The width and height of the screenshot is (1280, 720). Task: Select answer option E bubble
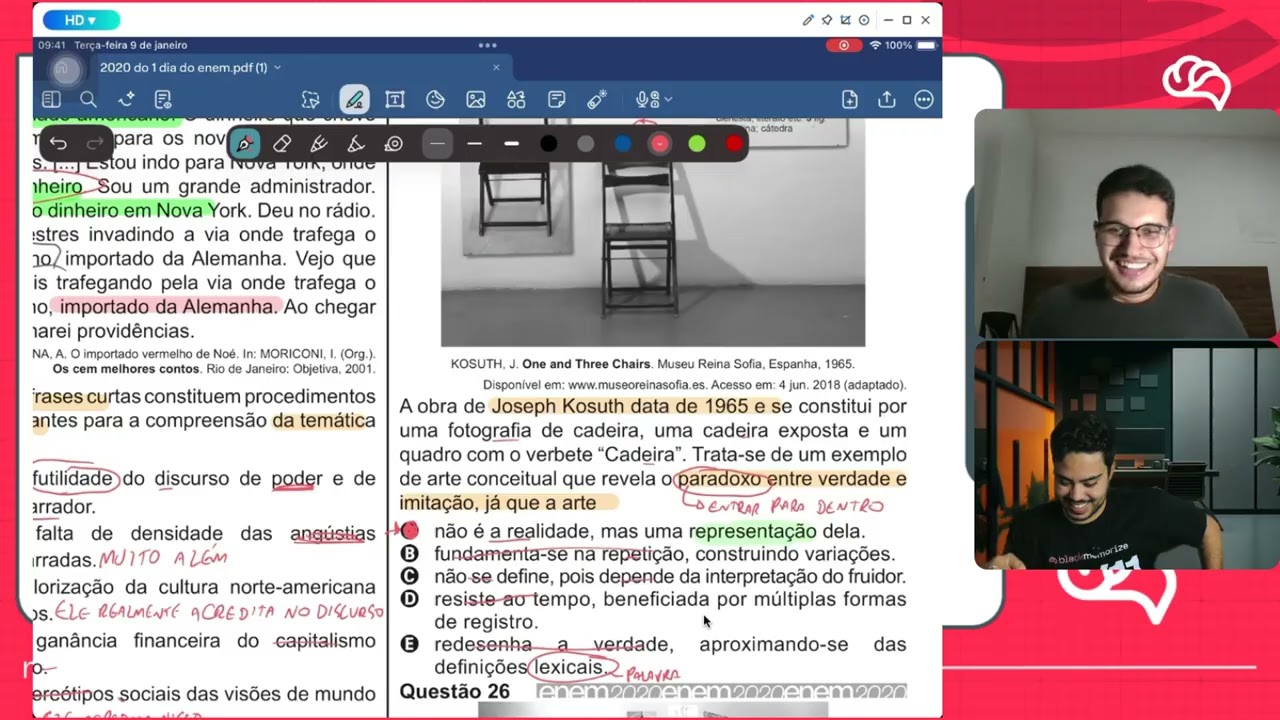point(409,644)
